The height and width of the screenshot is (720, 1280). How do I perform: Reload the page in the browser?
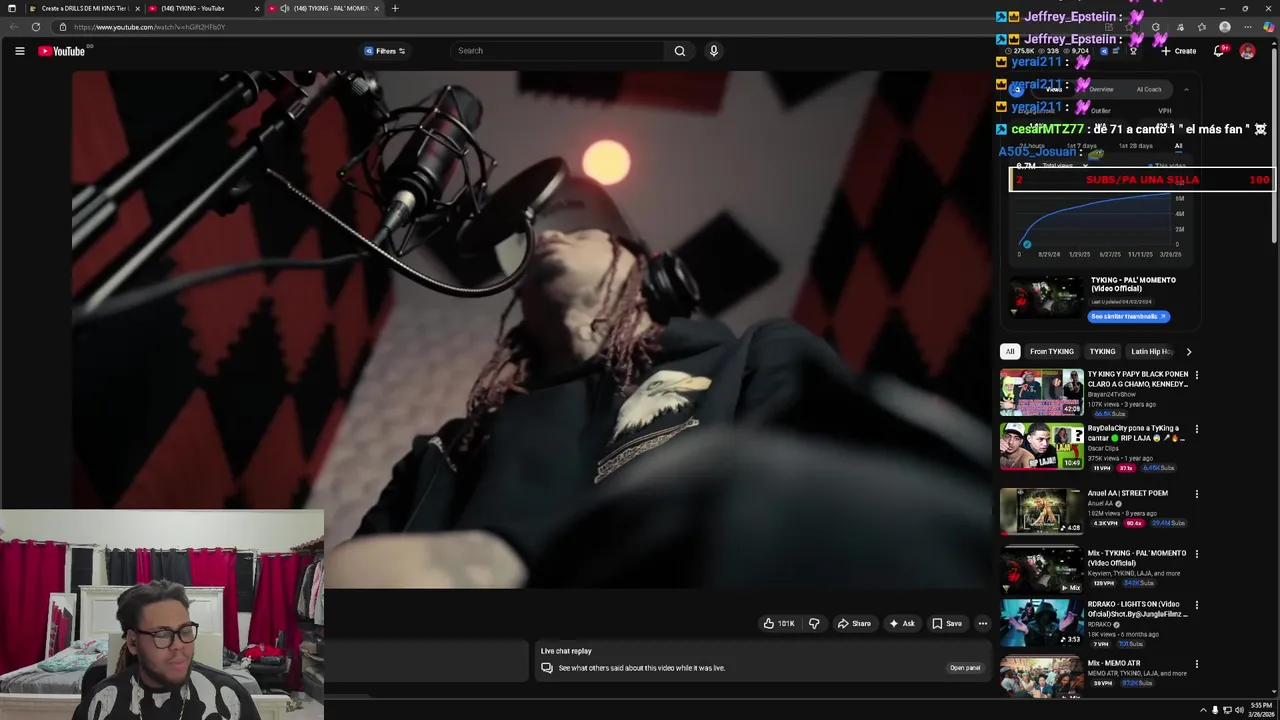pyautogui.click(x=36, y=27)
